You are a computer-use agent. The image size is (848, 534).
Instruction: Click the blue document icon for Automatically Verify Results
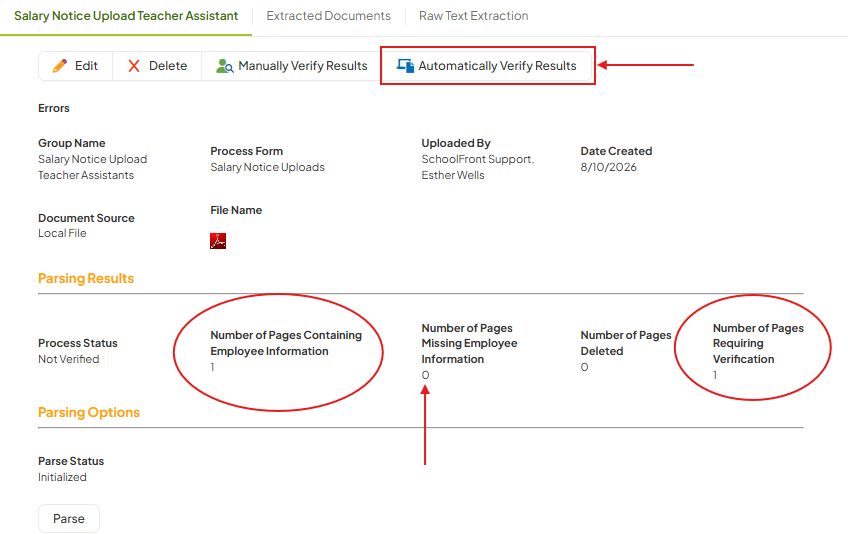pos(405,66)
